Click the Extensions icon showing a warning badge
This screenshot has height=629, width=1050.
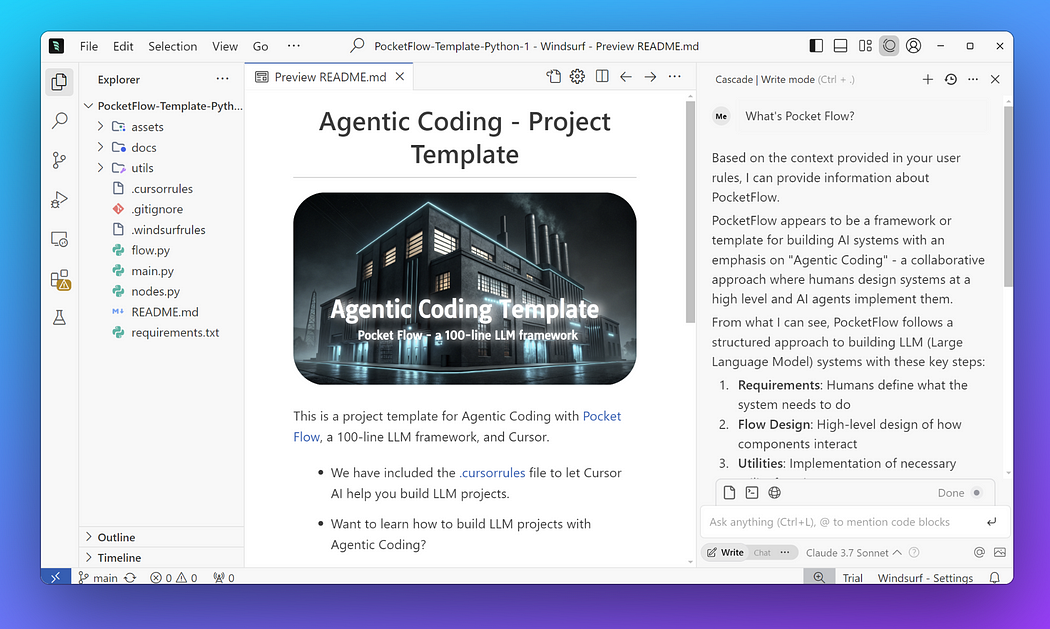point(59,279)
